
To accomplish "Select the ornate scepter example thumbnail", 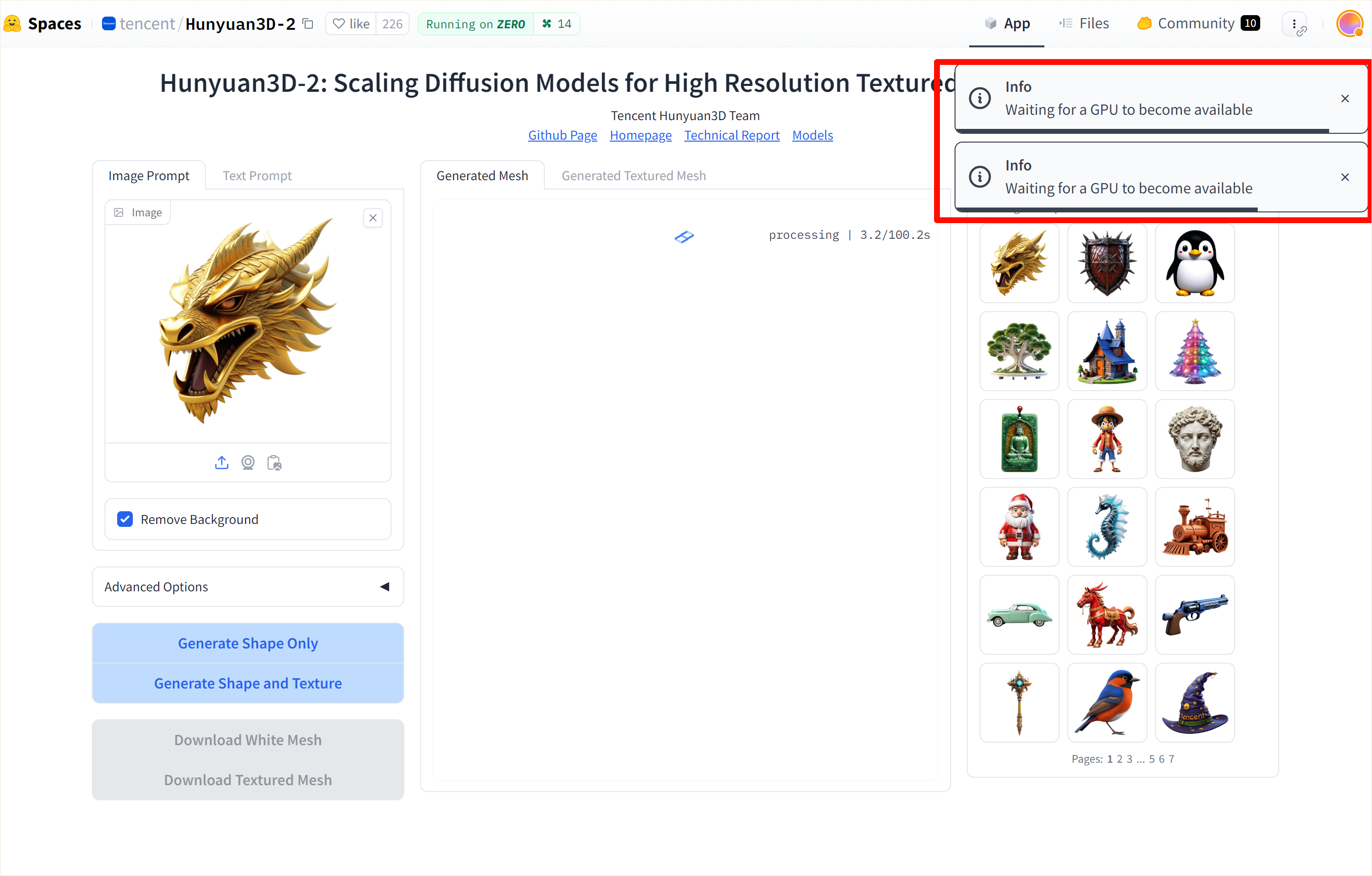I will [1019, 703].
